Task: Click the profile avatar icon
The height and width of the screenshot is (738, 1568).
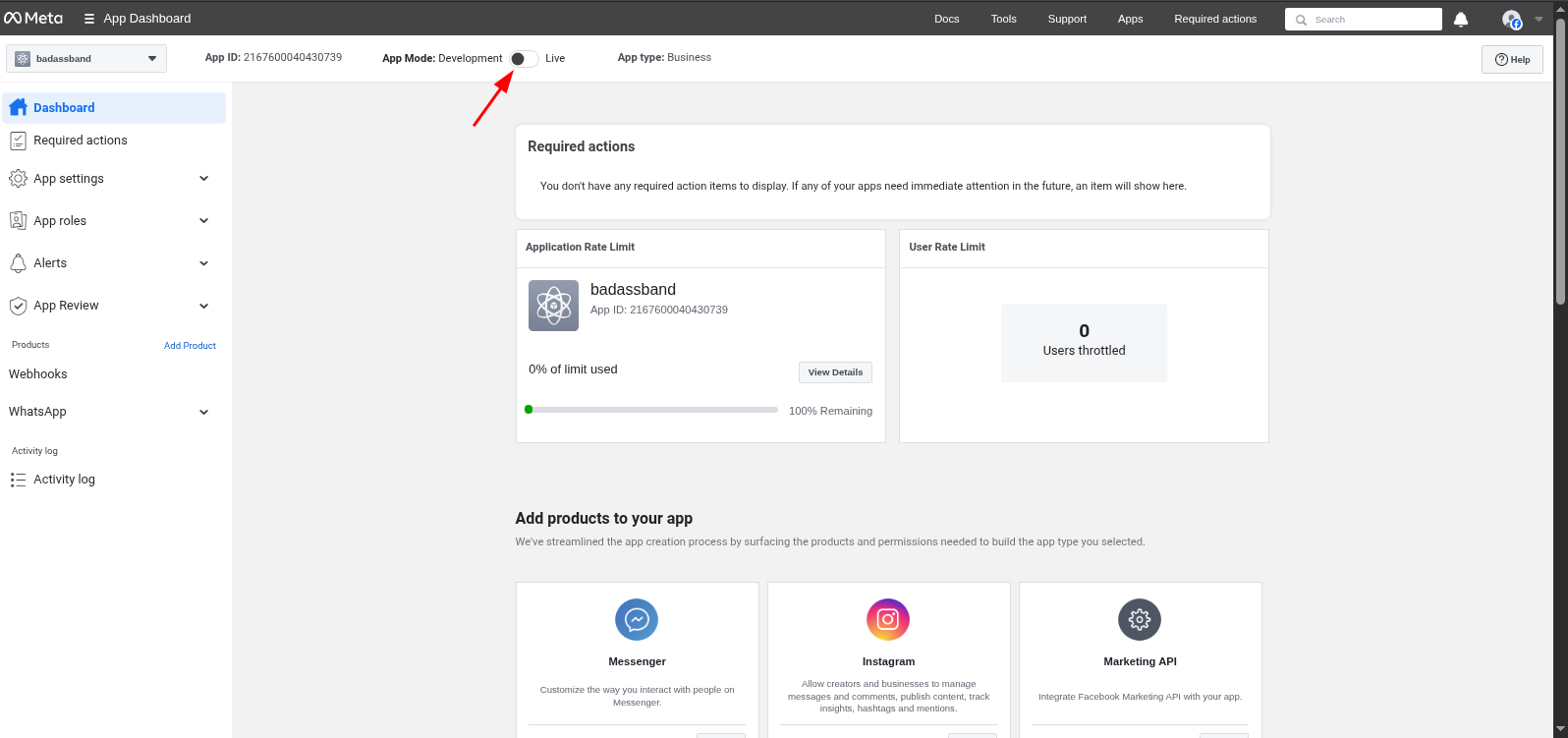Action: tap(1511, 19)
